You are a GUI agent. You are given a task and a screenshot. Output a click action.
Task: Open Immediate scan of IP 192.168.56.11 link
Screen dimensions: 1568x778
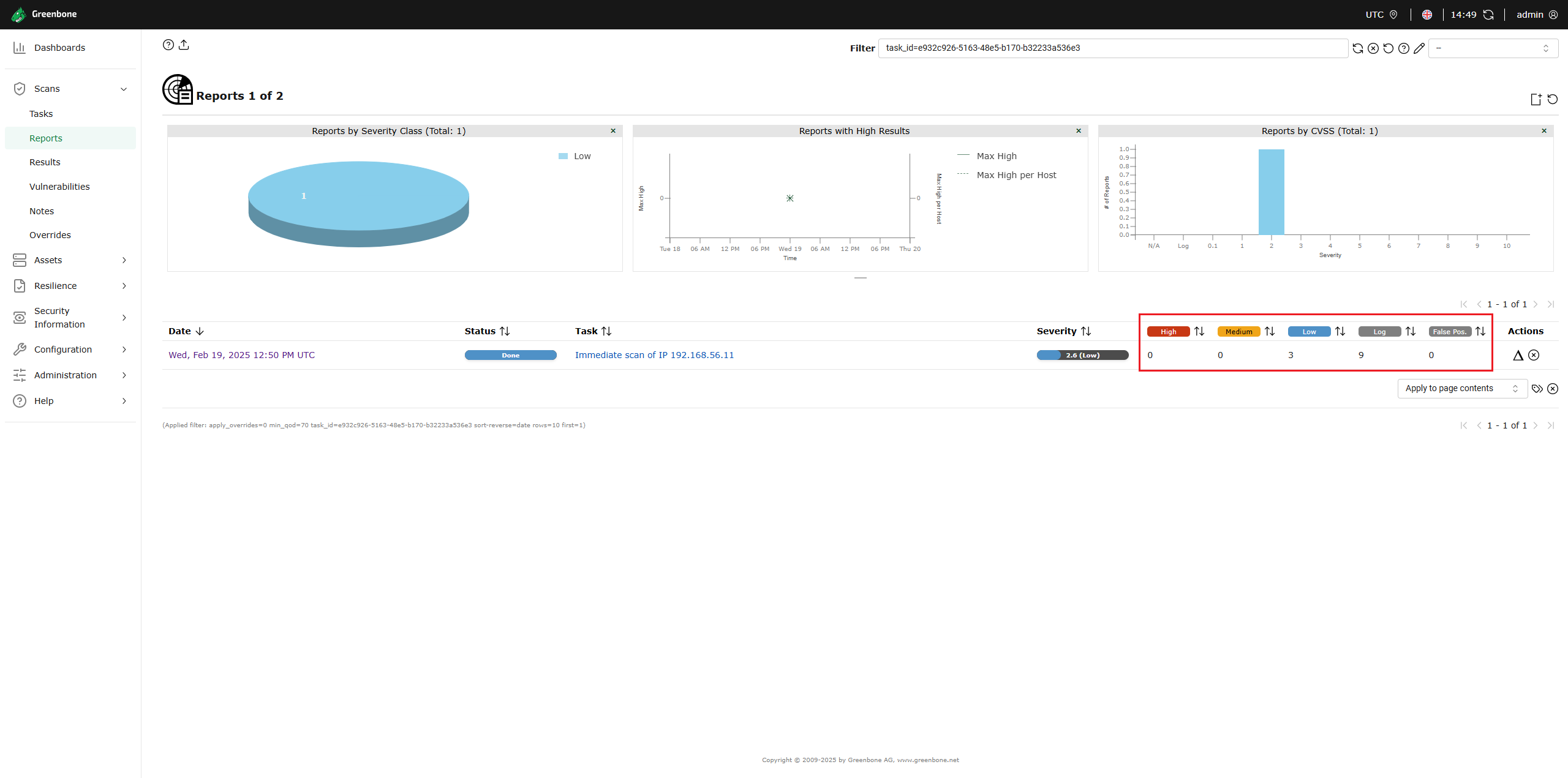point(654,355)
